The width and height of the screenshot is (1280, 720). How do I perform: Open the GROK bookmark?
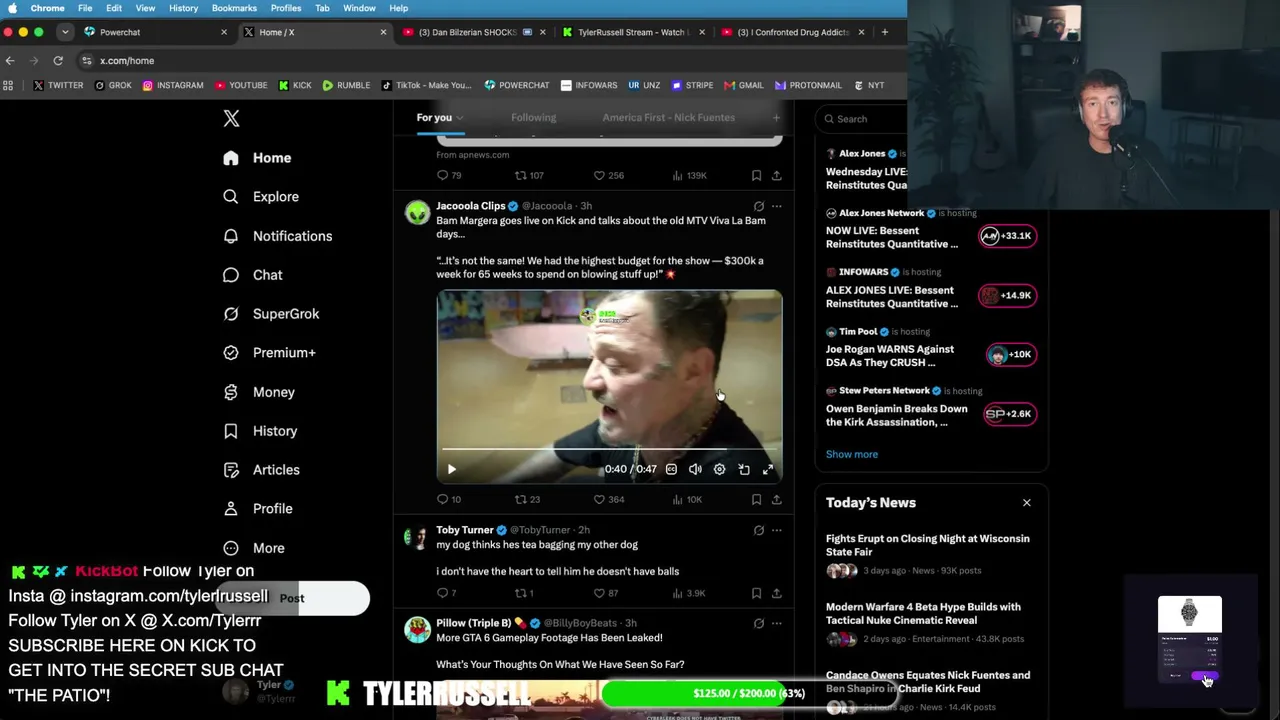(113, 85)
